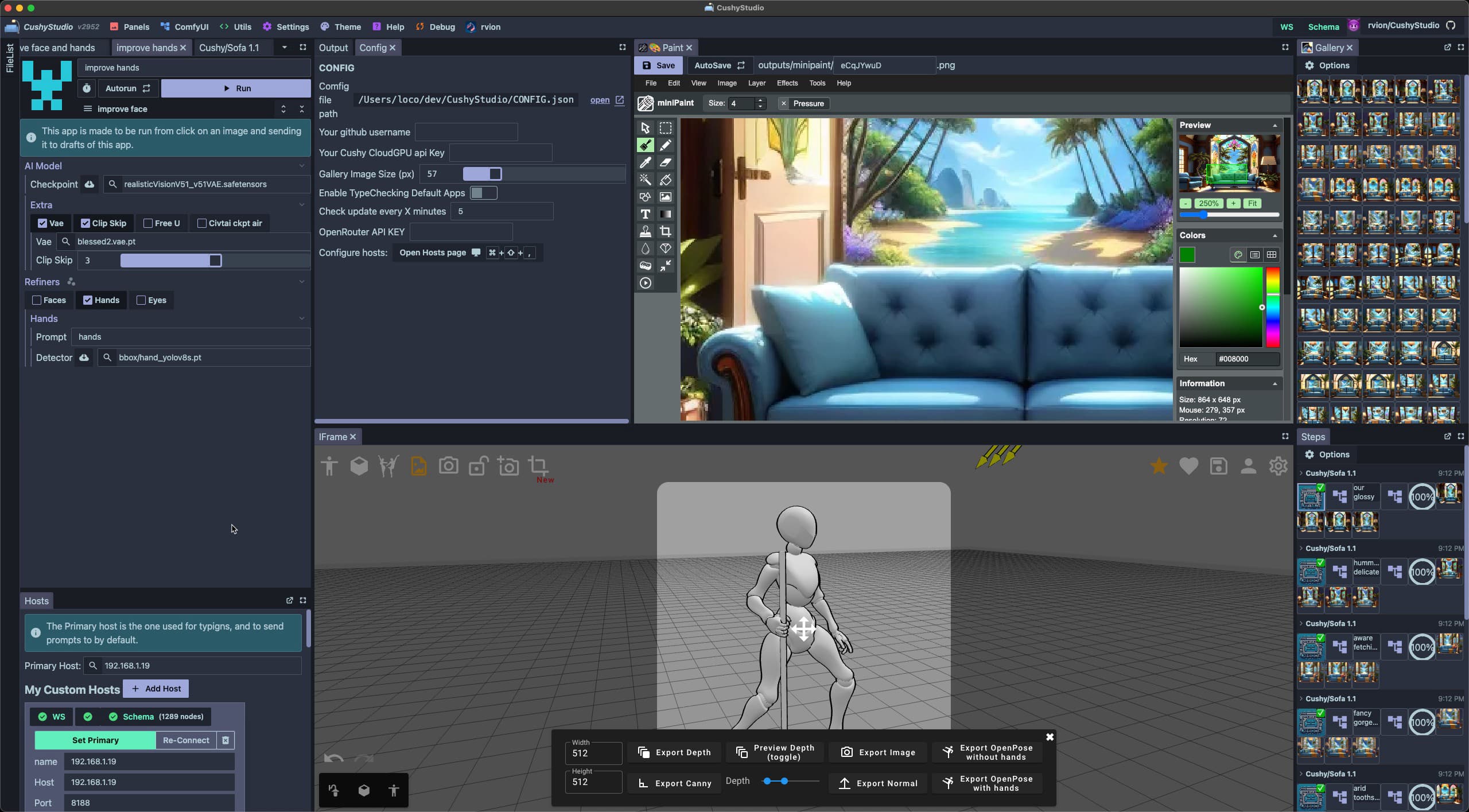Select the Magic Wand tool
This screenshot has width=1469, height=812.
point(645,180)
